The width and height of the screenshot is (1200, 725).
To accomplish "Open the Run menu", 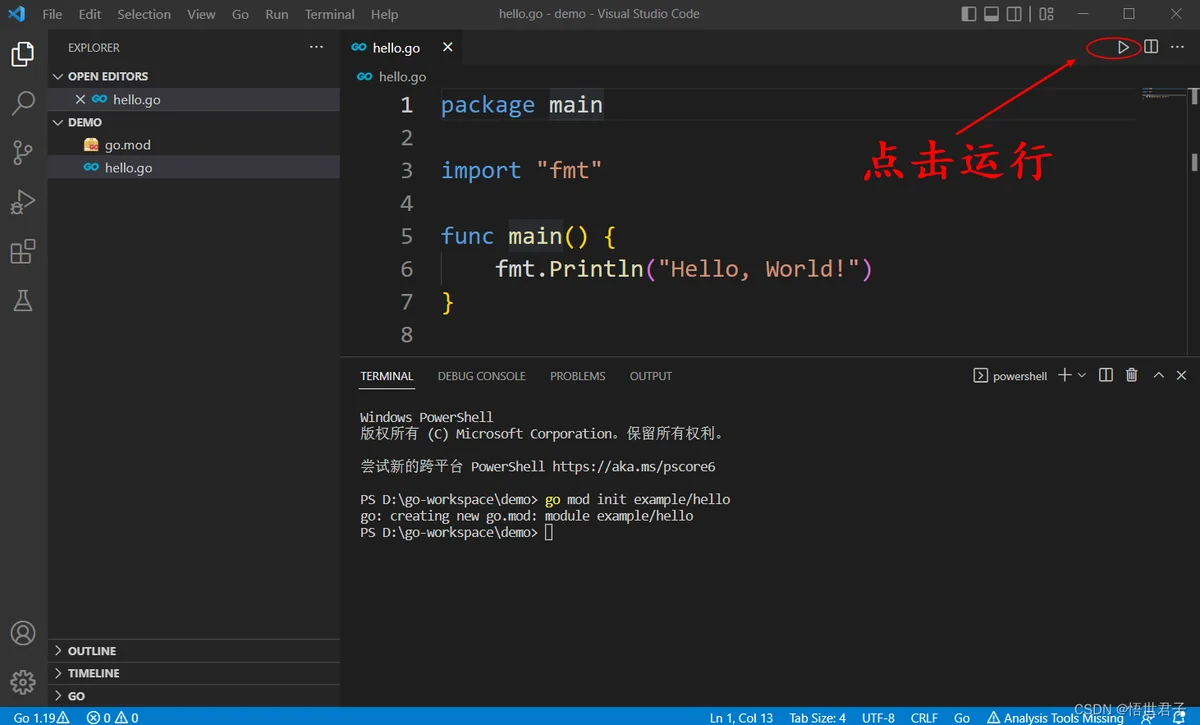I will tap(277, 14).
